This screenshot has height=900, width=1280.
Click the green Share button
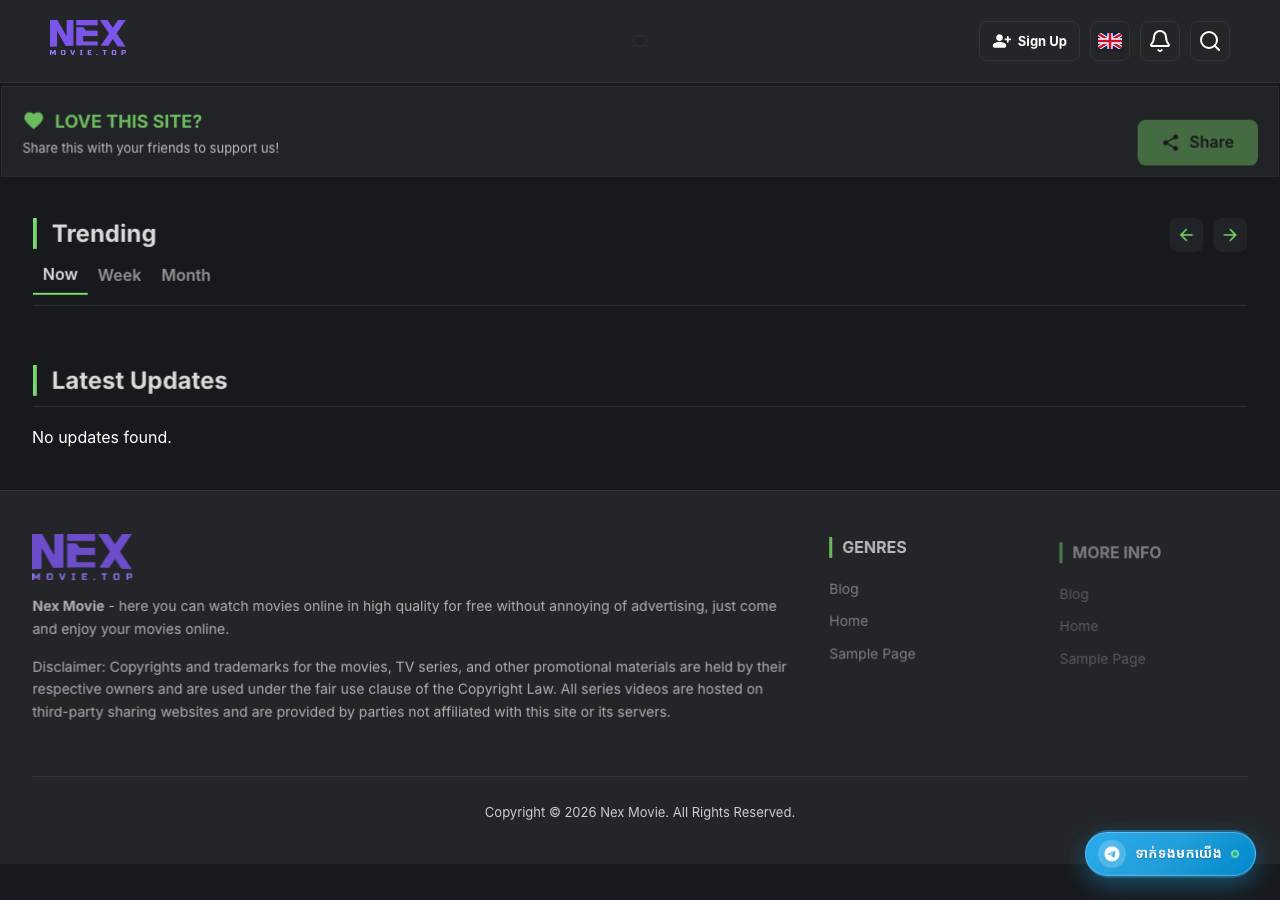[1198, 142]
